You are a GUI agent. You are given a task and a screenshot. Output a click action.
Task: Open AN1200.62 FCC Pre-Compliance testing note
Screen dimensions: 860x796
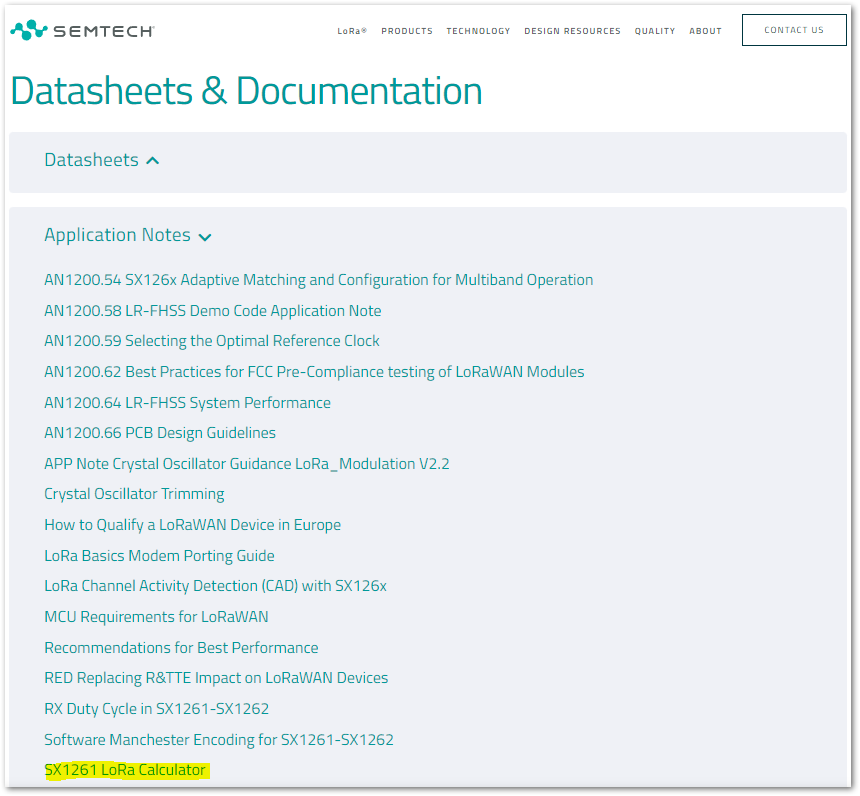tap(314, 372)
